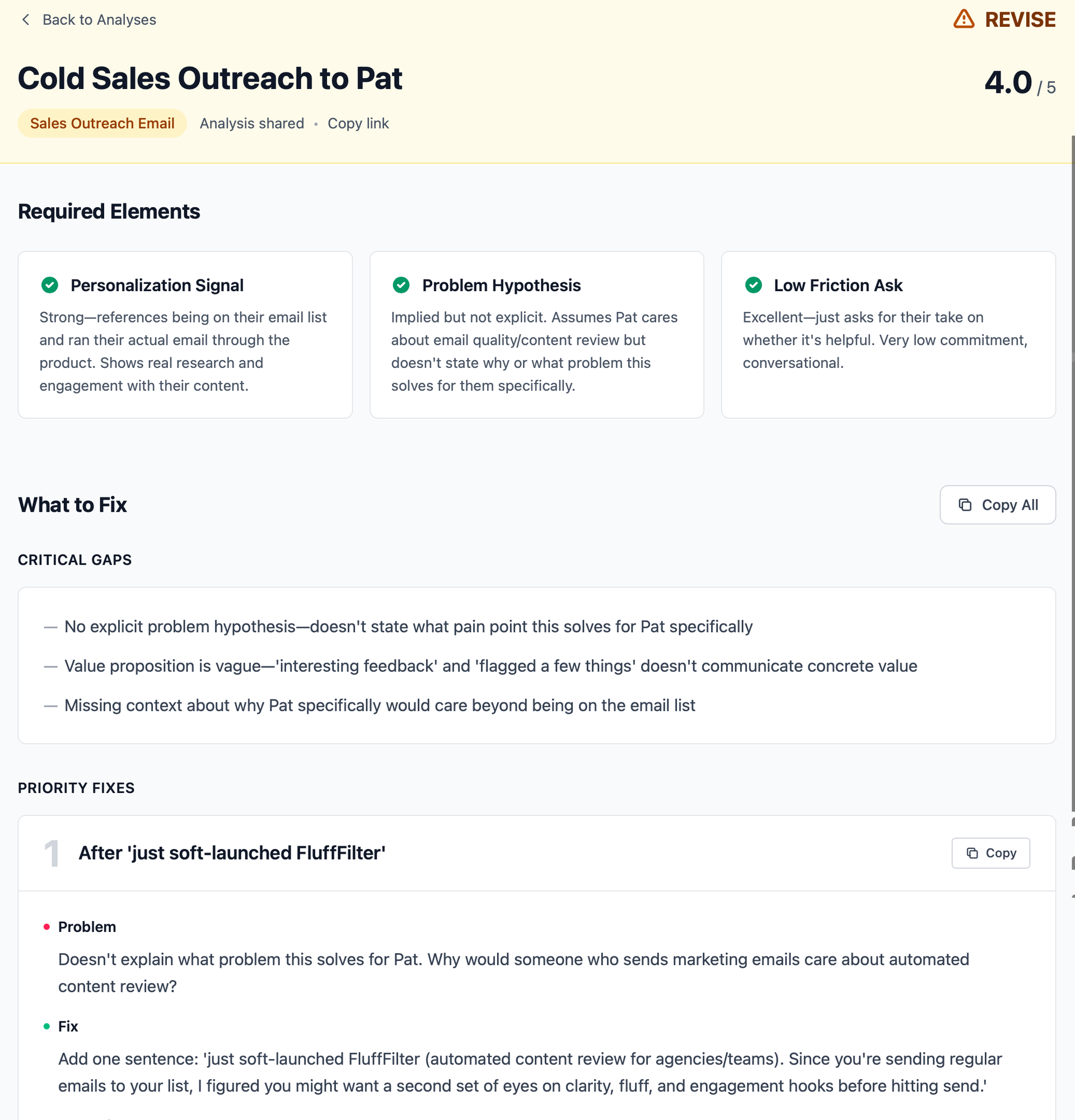The width and height of the screenshot is (1075, 1120).
Task: Click the REVISE warning triangle icon
Action: (964, 19)
